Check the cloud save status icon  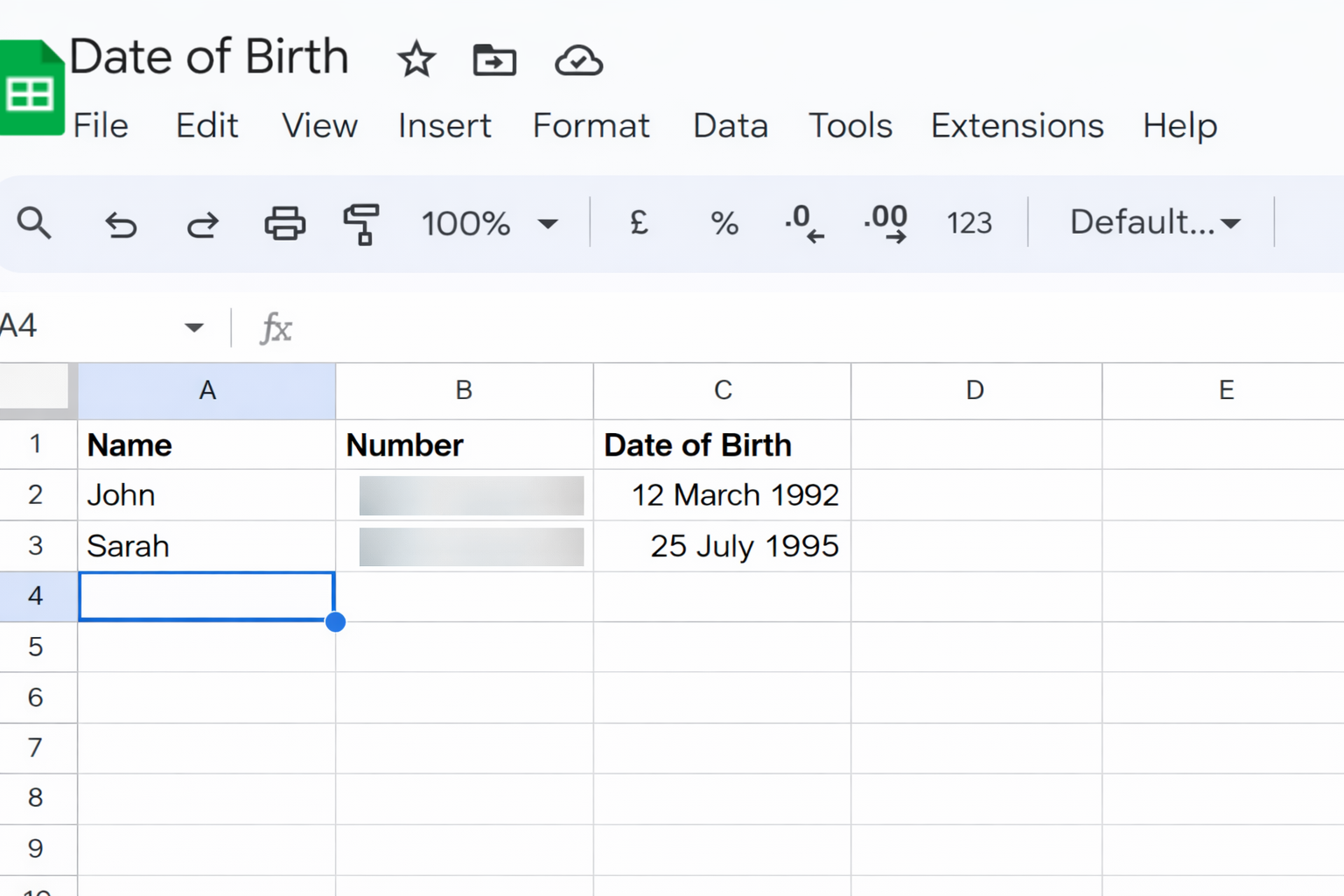coord(578,60)
